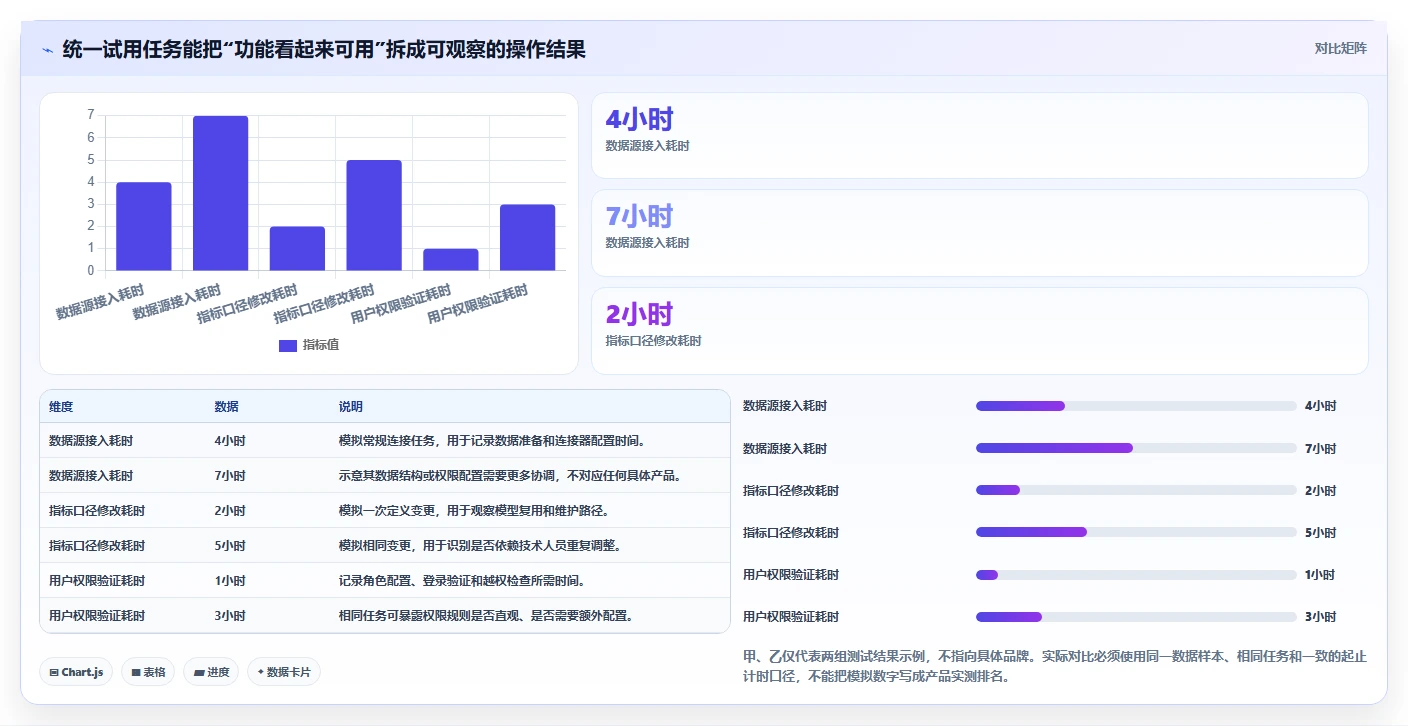Screen dimensions: 1408x726
Task: Click the 5小时 value beside the progress bar
Action: (x=1320, y=532)
